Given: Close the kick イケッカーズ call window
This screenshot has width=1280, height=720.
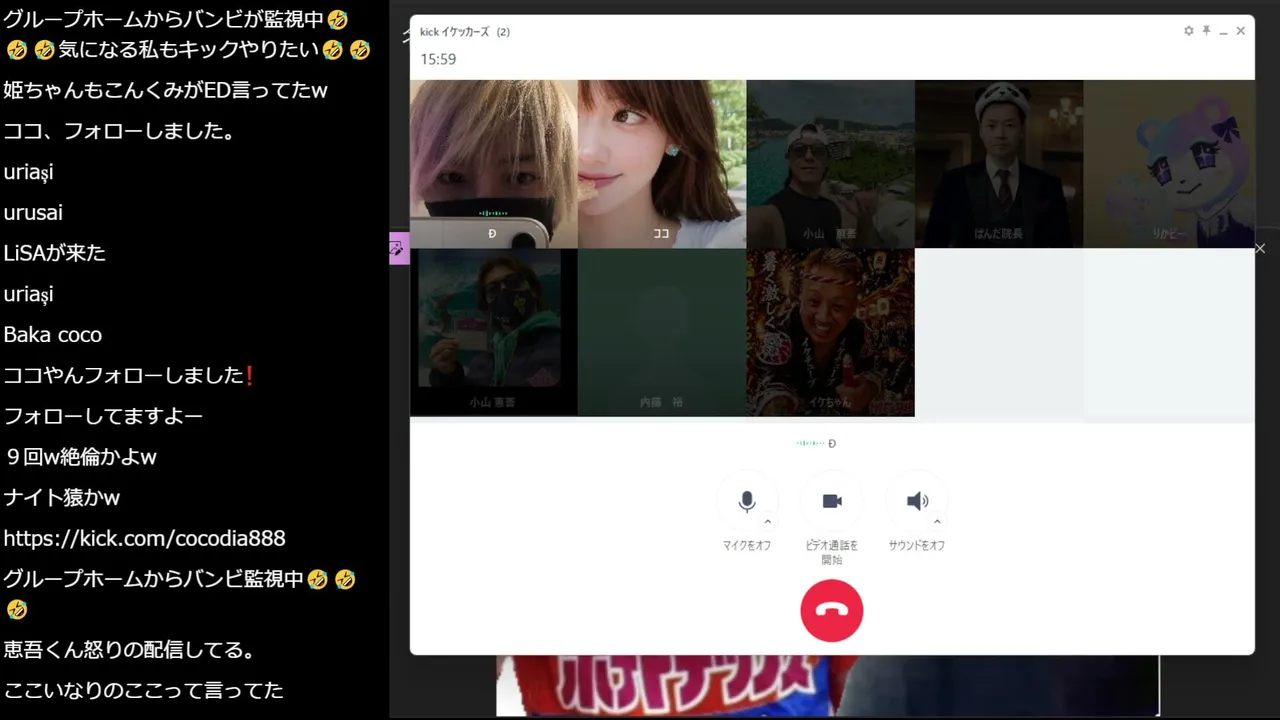Looking at the screenshot, I should click(x=1240, y=31).
